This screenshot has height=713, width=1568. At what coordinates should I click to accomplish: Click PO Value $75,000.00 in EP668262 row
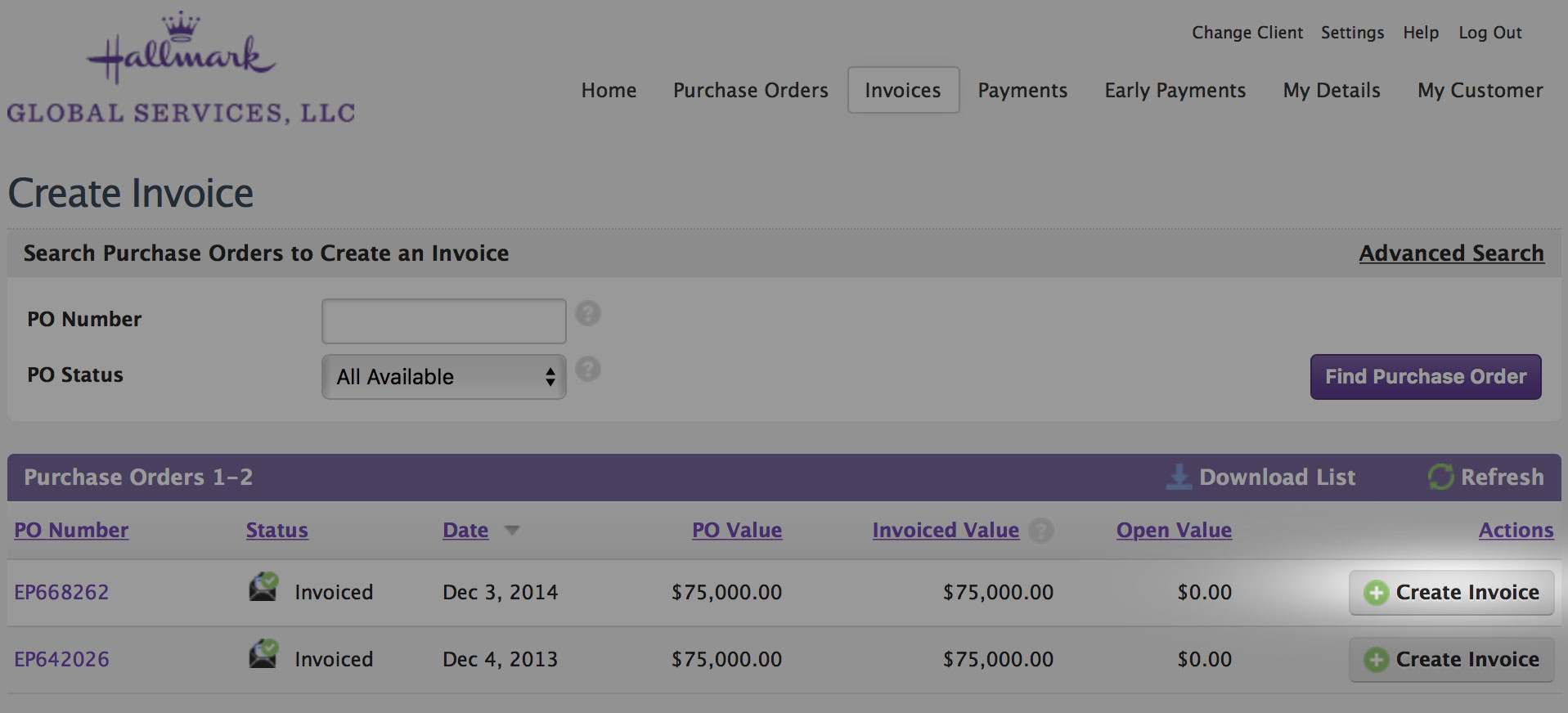726,593
